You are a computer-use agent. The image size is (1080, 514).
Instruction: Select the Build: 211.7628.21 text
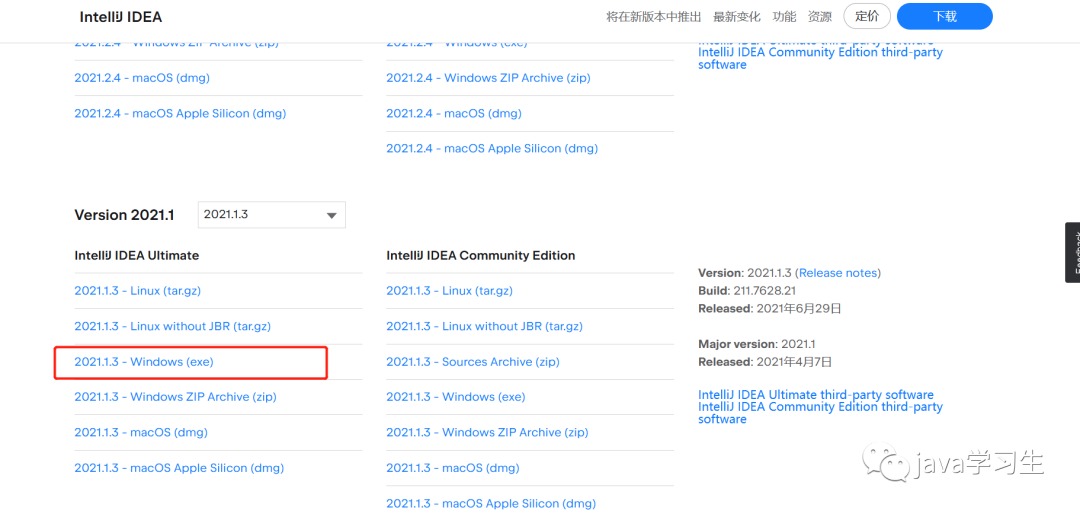point(747,291)
